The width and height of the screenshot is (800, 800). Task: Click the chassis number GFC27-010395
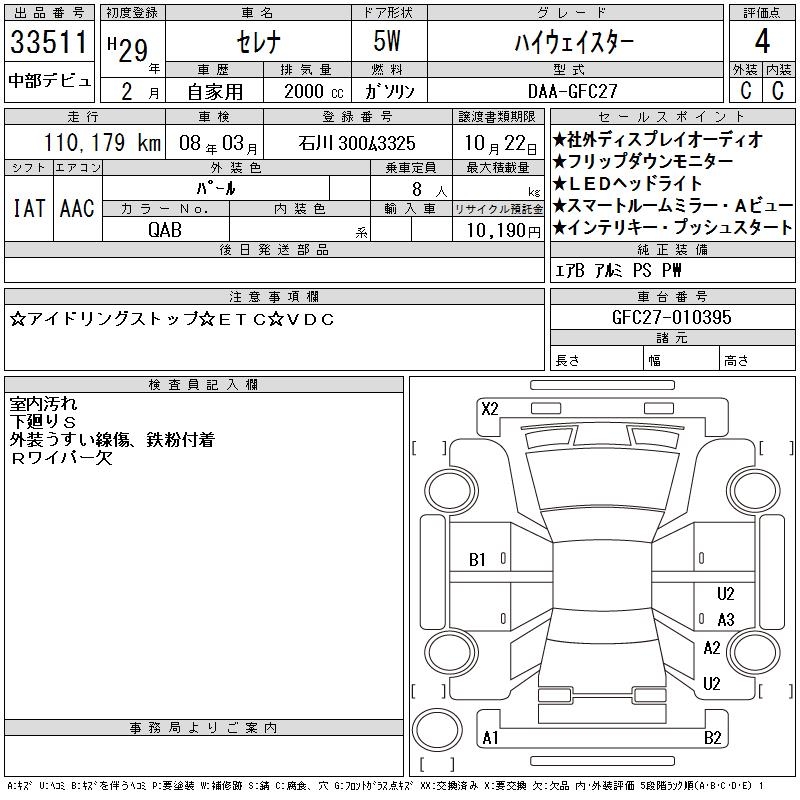tap(671, 317)
